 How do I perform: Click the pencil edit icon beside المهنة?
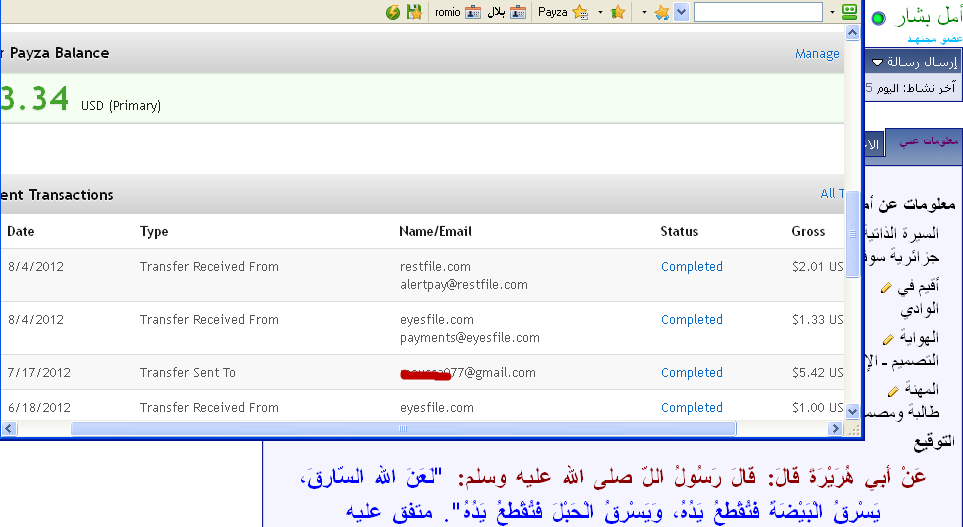893,390
